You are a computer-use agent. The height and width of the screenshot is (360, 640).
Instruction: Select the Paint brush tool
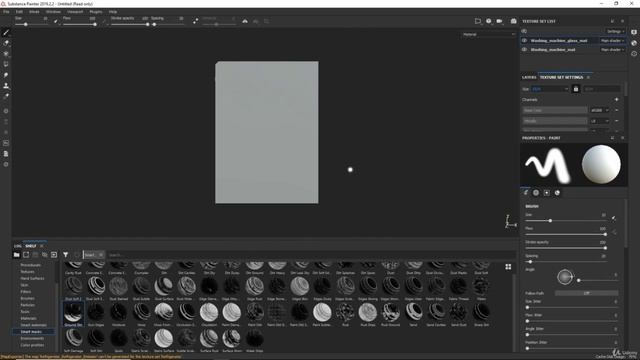click(x=6, y=32)
